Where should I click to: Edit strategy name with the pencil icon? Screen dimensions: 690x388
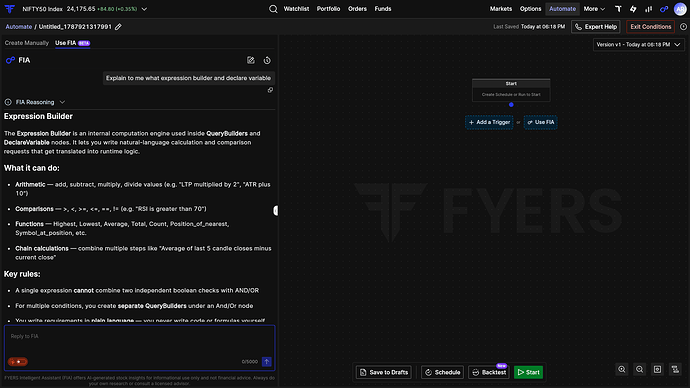pyautogui.click(x=118, y=27)
